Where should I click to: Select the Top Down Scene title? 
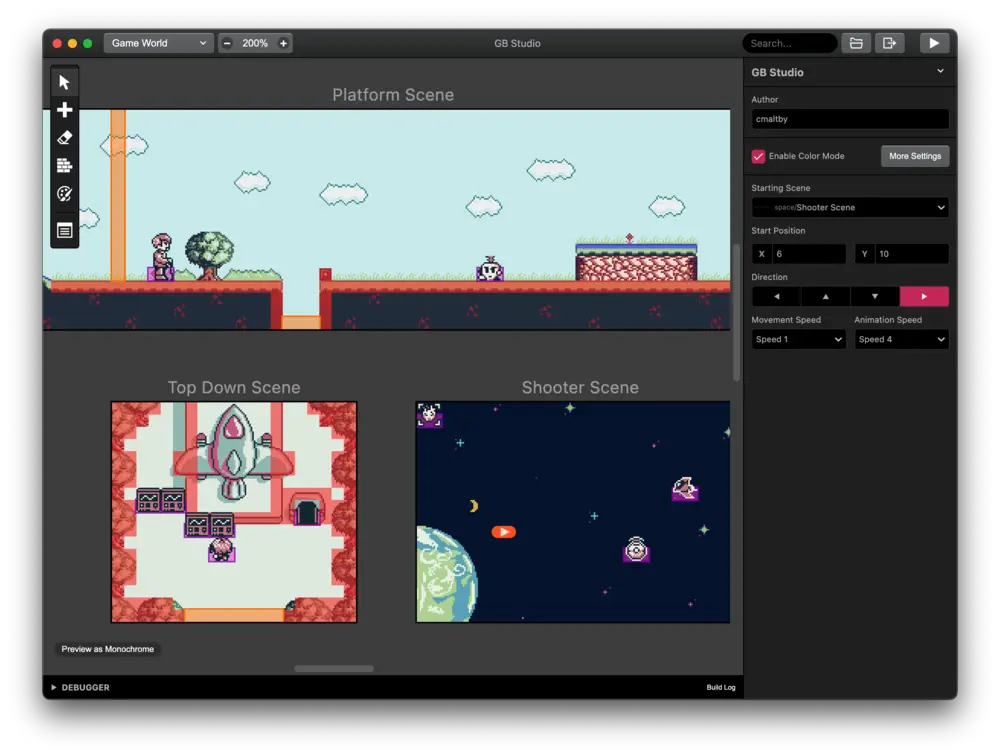coord(234,387)
